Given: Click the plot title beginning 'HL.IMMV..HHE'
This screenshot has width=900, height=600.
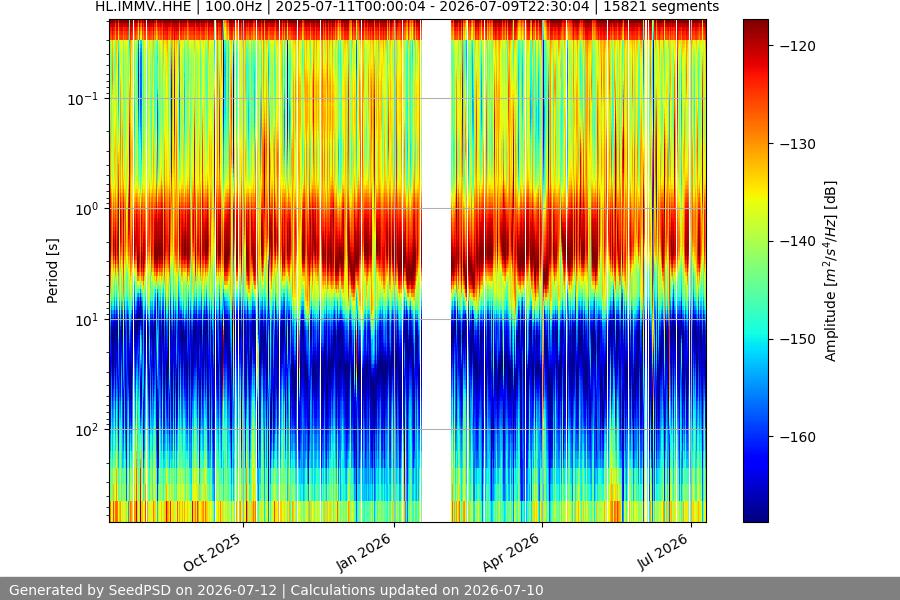Looking at the screenshot, I should tap(407, 7).
